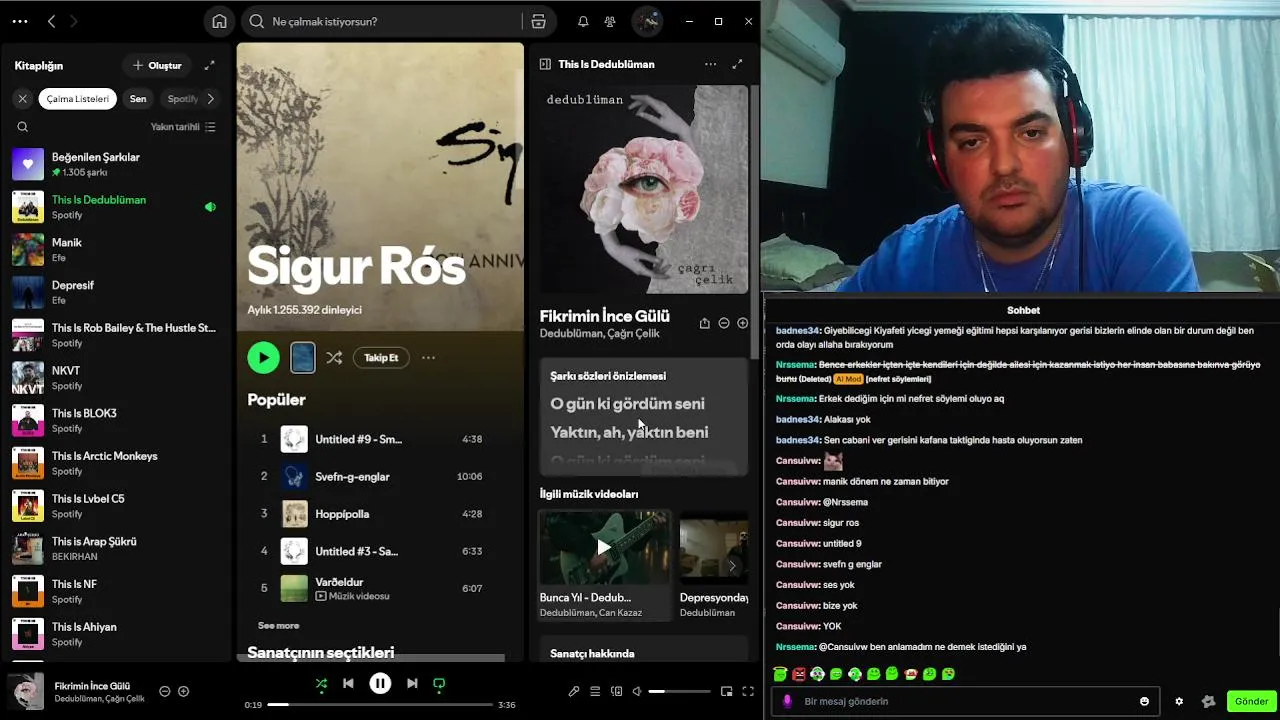Viewport: 1280px width, 720px height.
Task: Add to playlist plus icon in player bar
Action: (183, 691)
